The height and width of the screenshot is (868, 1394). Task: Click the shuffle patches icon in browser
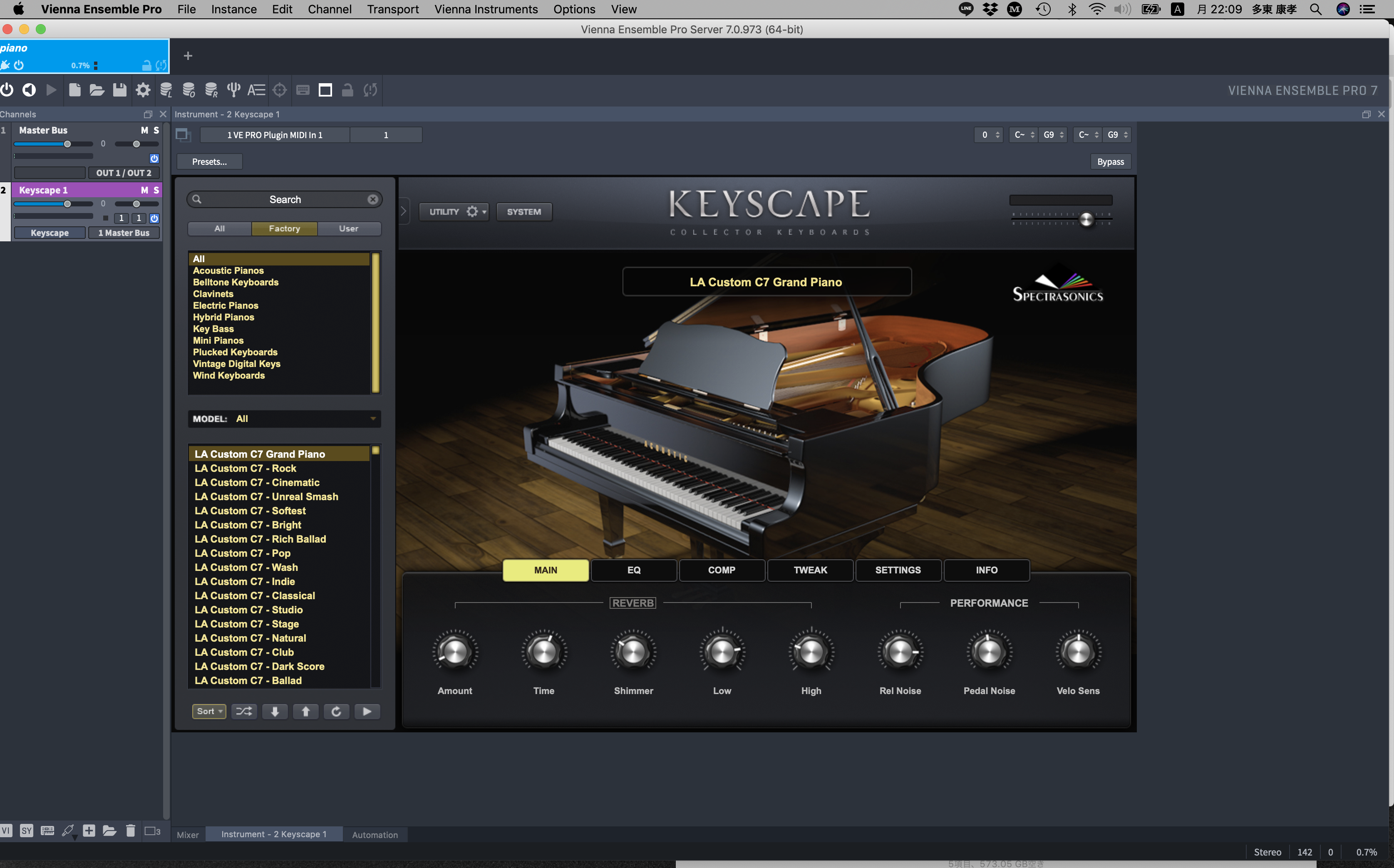244,711
